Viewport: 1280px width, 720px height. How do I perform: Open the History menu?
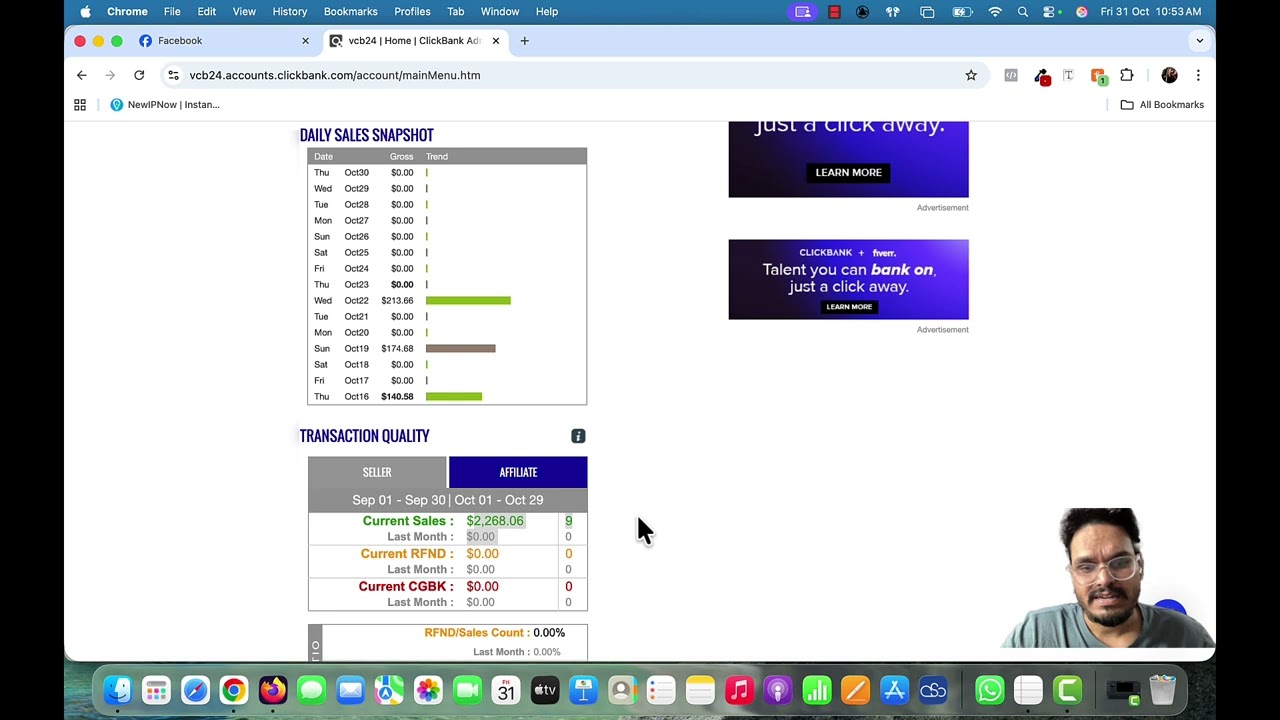290,11
